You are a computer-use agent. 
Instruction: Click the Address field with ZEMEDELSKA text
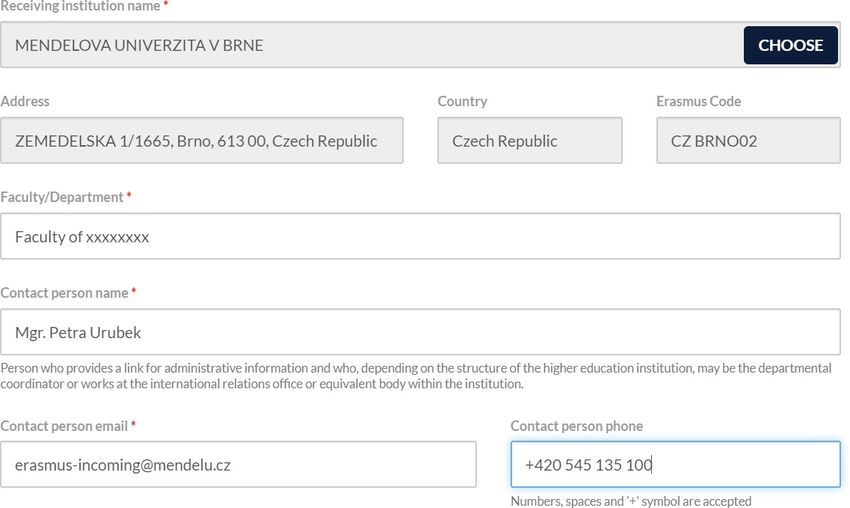point(202,140)
